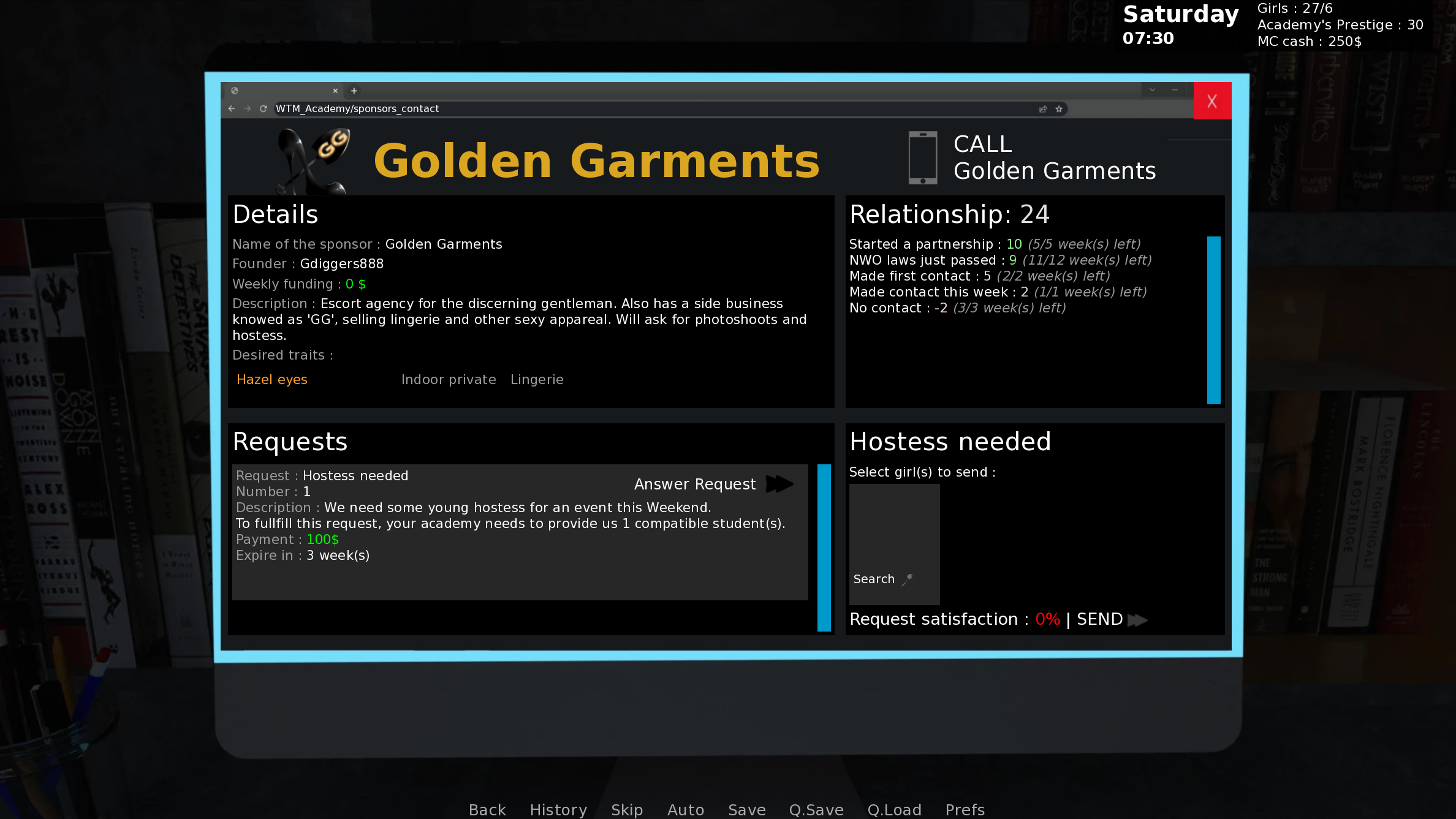Click the Lingerie trait
This screenshot has height=819, width=1456.
tap(537, 380)
